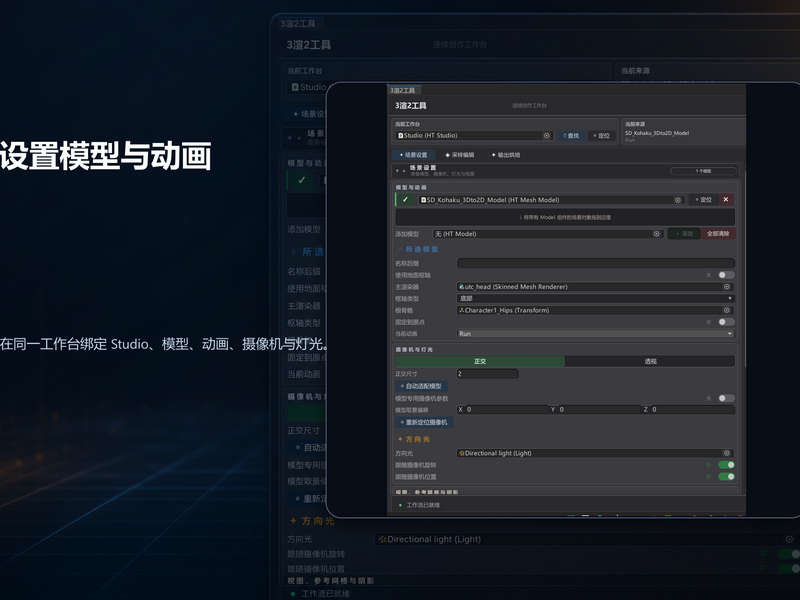Click model drop area hinting Model 组件
This screenshot has height=600, width=800.
[x=565, y=217]
